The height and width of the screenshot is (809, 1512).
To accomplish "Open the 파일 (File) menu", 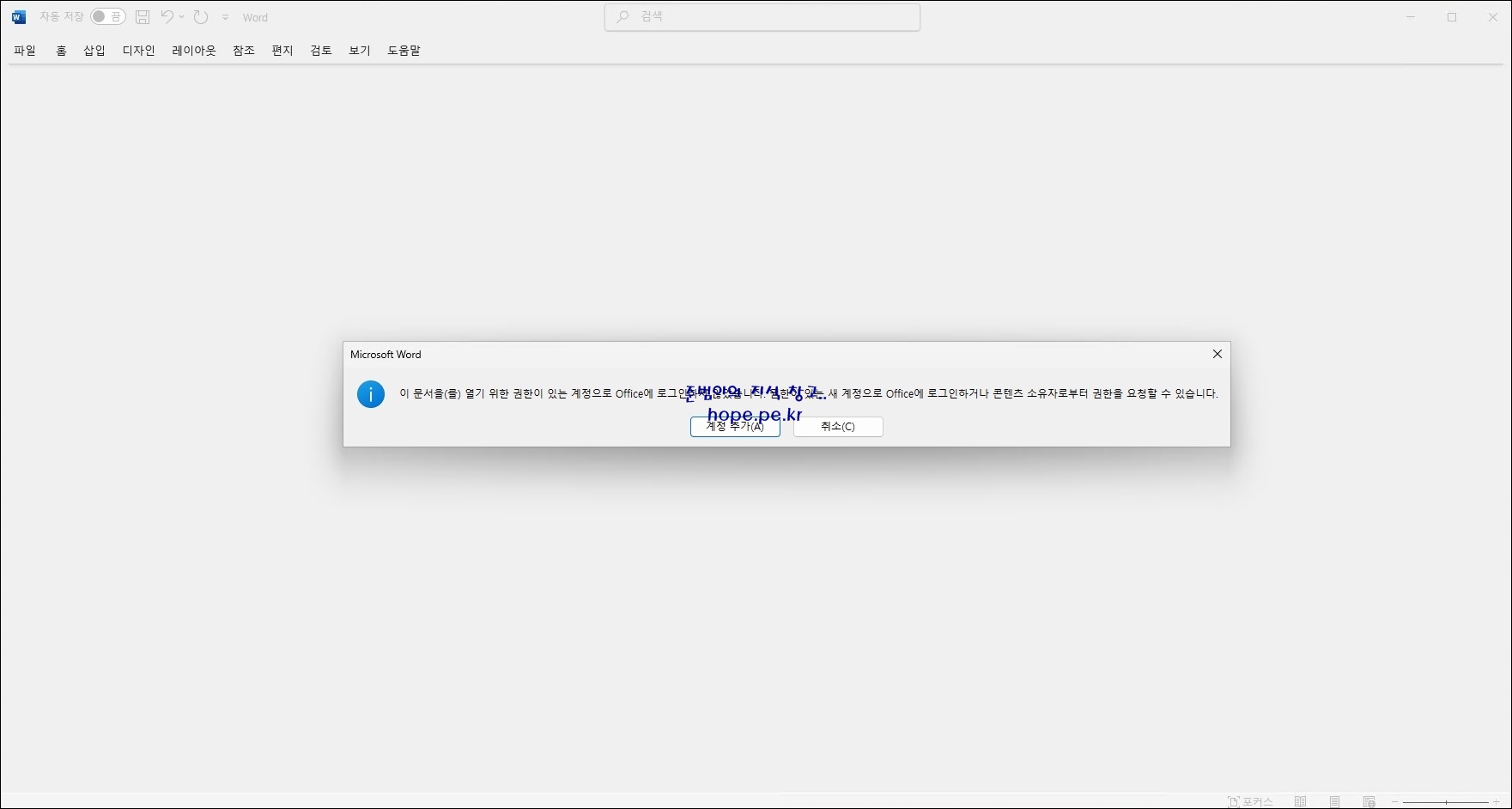I will 25,51.
